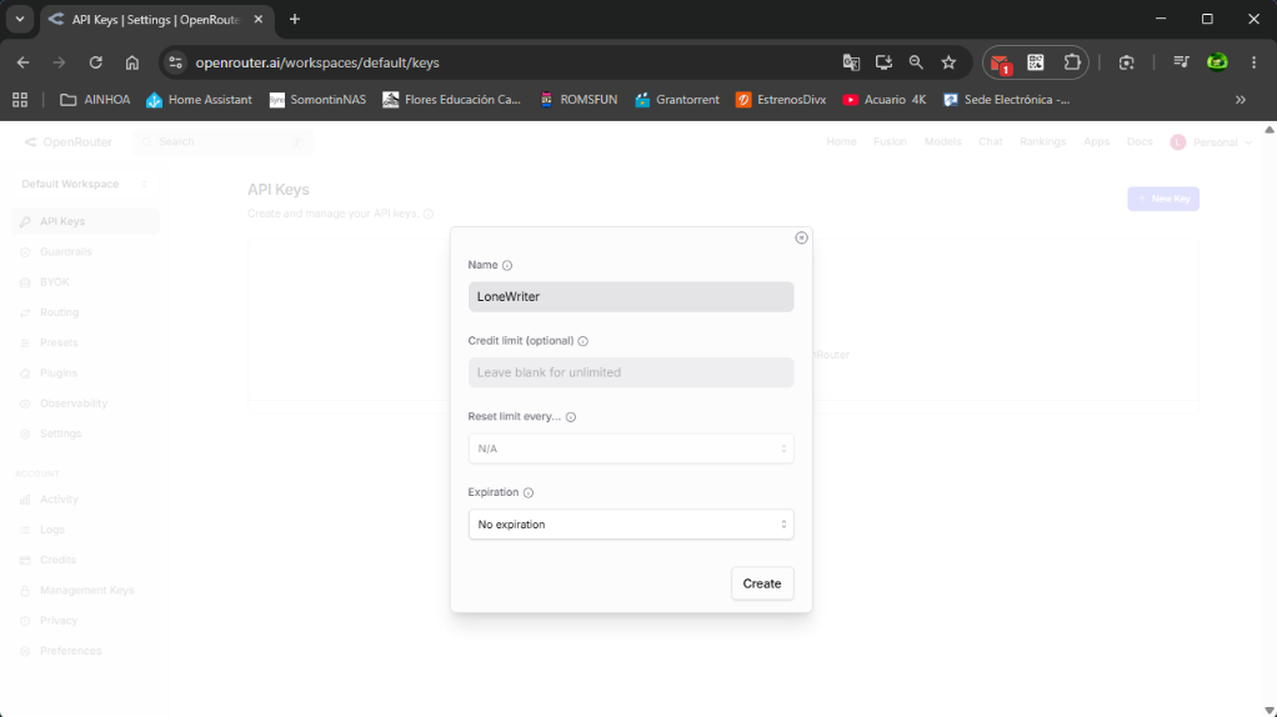Open Plugins in the sidebar

pyautogui.click(x=85, y=373)
